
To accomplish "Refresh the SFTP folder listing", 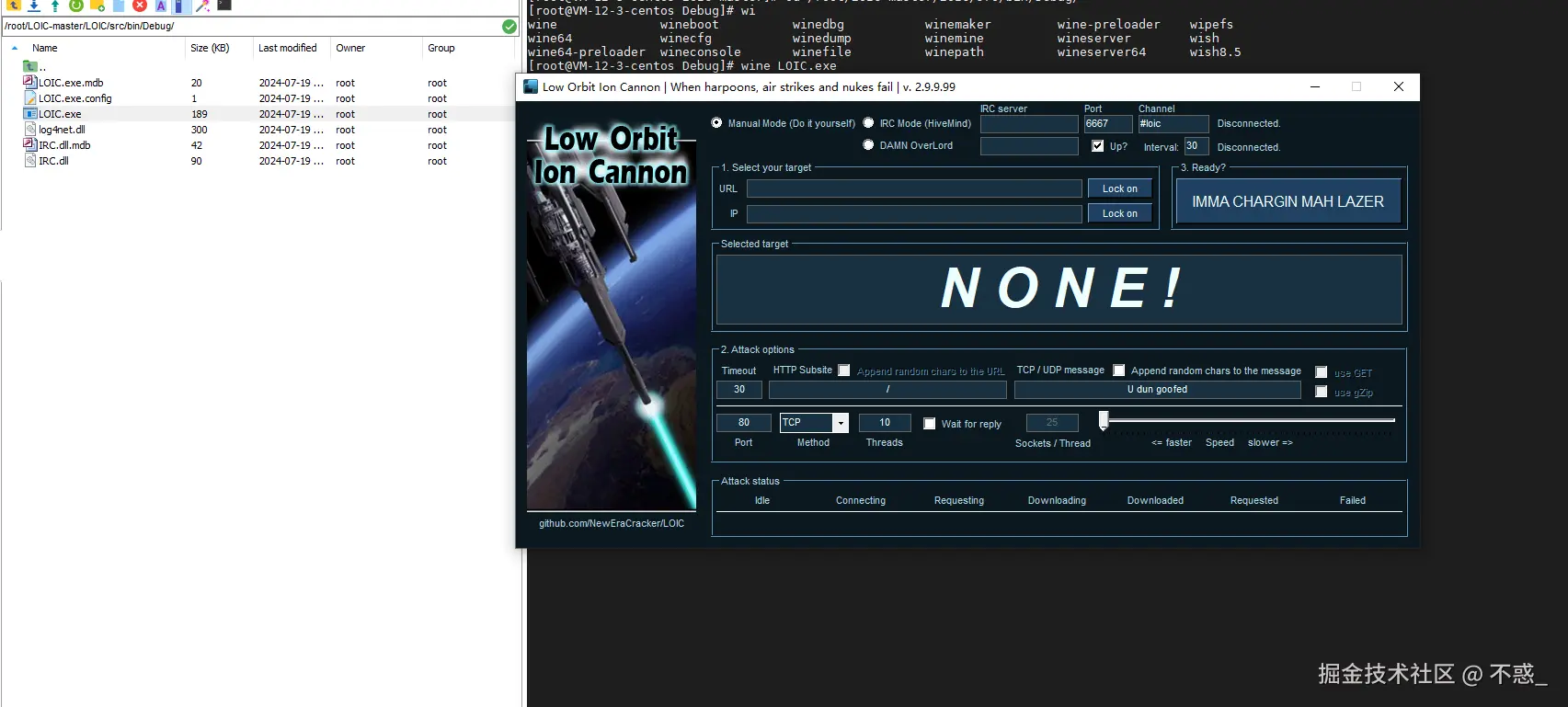I will pos(76,5).
